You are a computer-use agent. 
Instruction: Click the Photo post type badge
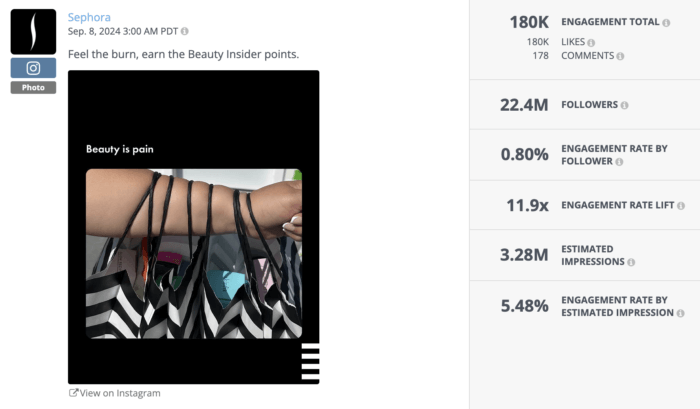point(33,88)
